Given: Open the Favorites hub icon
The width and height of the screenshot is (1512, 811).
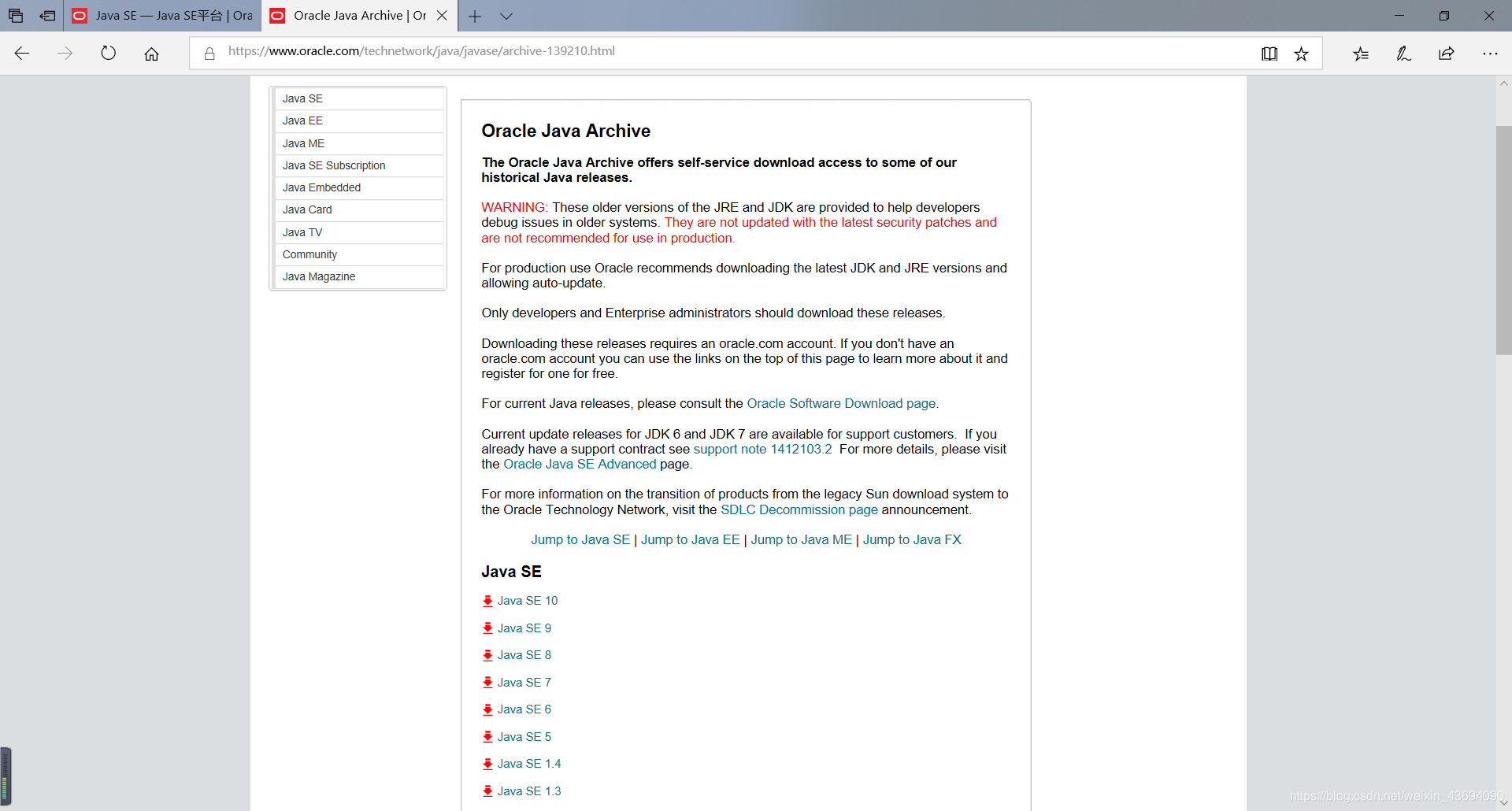Looking at the screenshot, I should click(x=1361, y=54).
